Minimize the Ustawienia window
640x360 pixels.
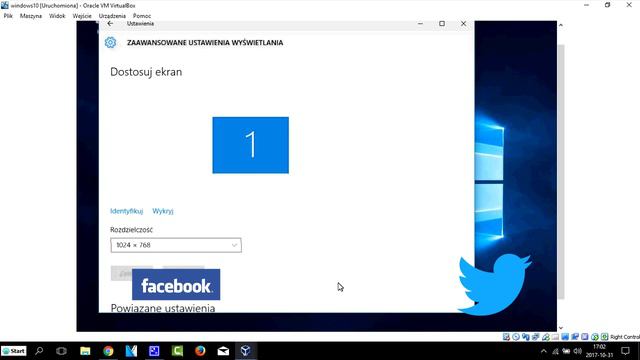(420, 24)
